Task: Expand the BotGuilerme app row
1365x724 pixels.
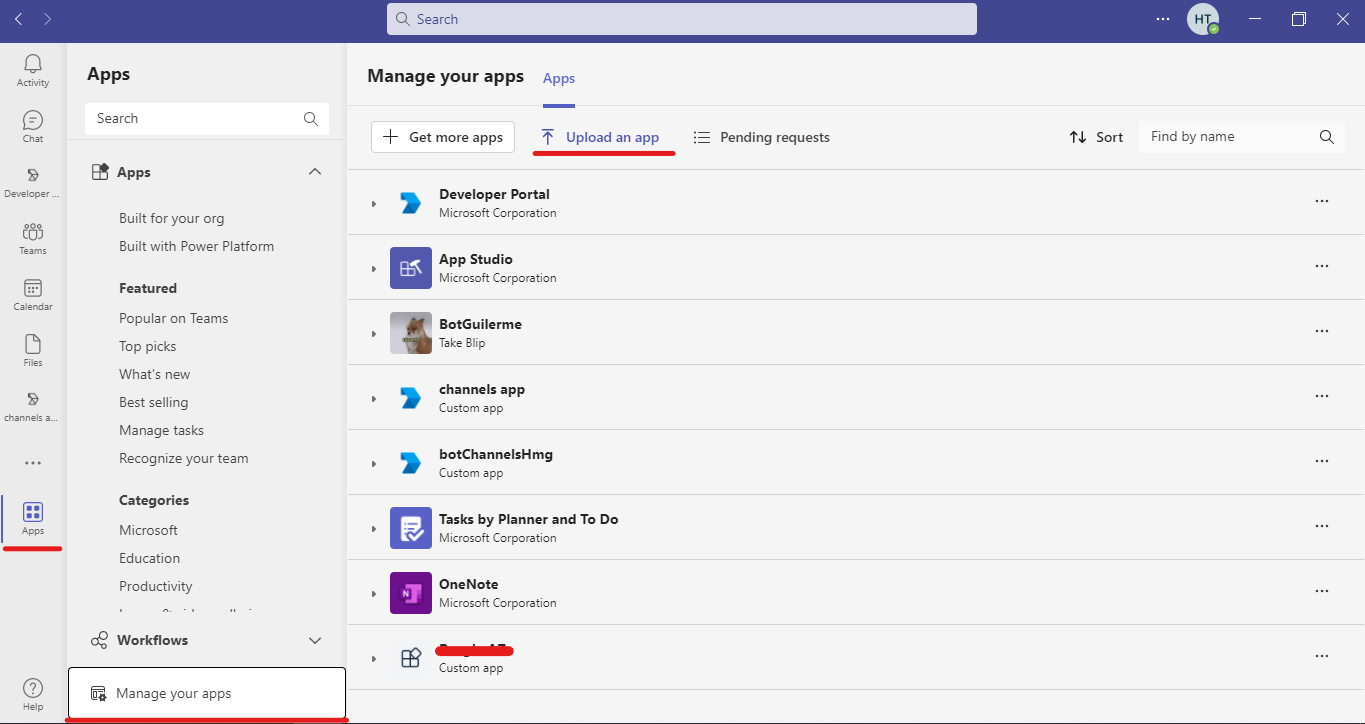Action: 374,334
